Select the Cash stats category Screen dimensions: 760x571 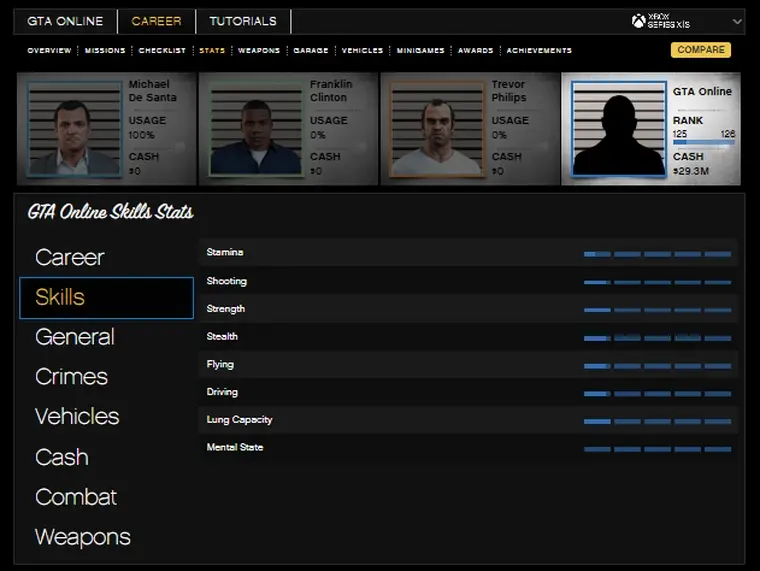[x=62, y=457]
